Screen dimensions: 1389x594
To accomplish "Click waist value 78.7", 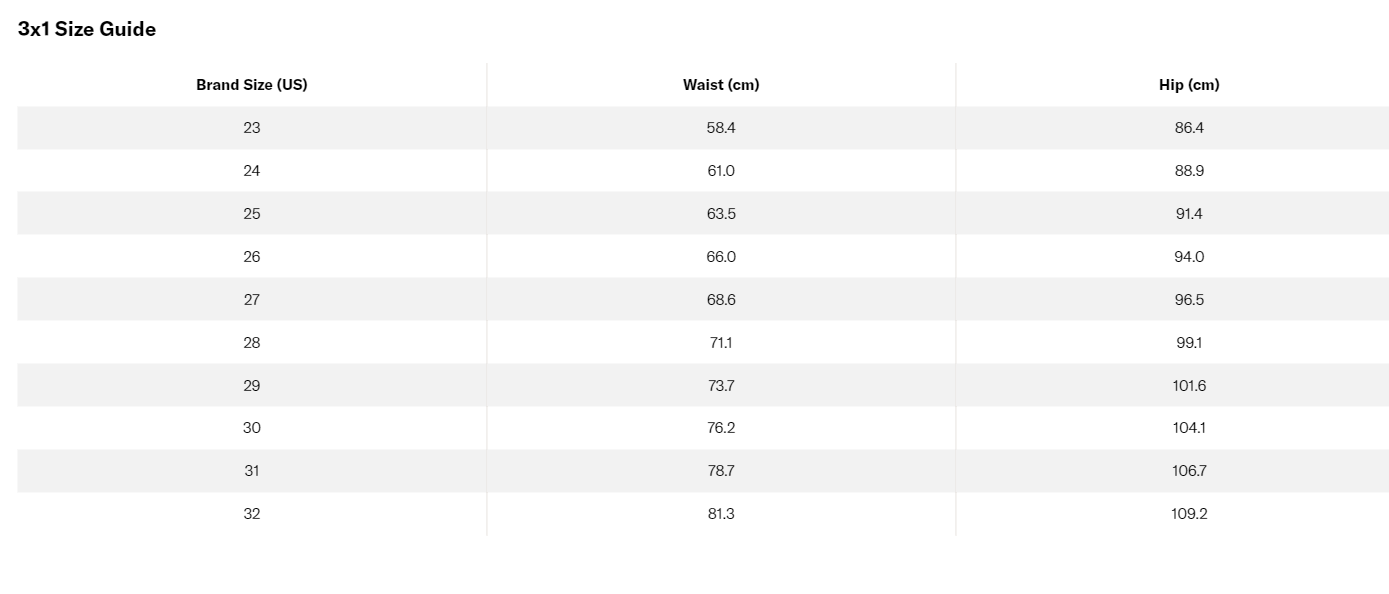I will point(721,471).
